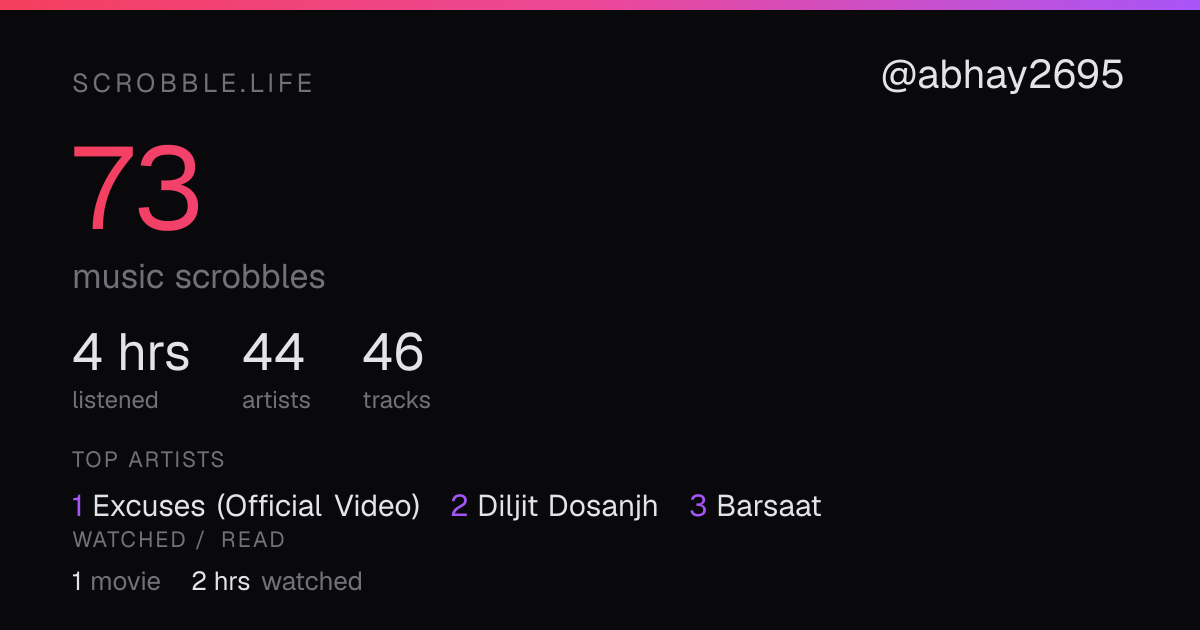Click the listened label under 4 hrs
The width and height of the screenshot is (1200, 630).
[115, 400]
